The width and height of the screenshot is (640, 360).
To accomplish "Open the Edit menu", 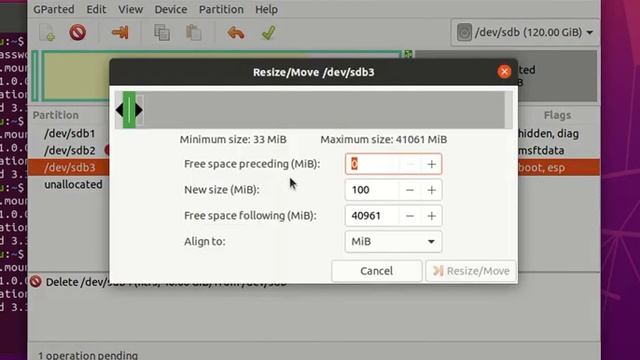I will (x=96, y=9).
